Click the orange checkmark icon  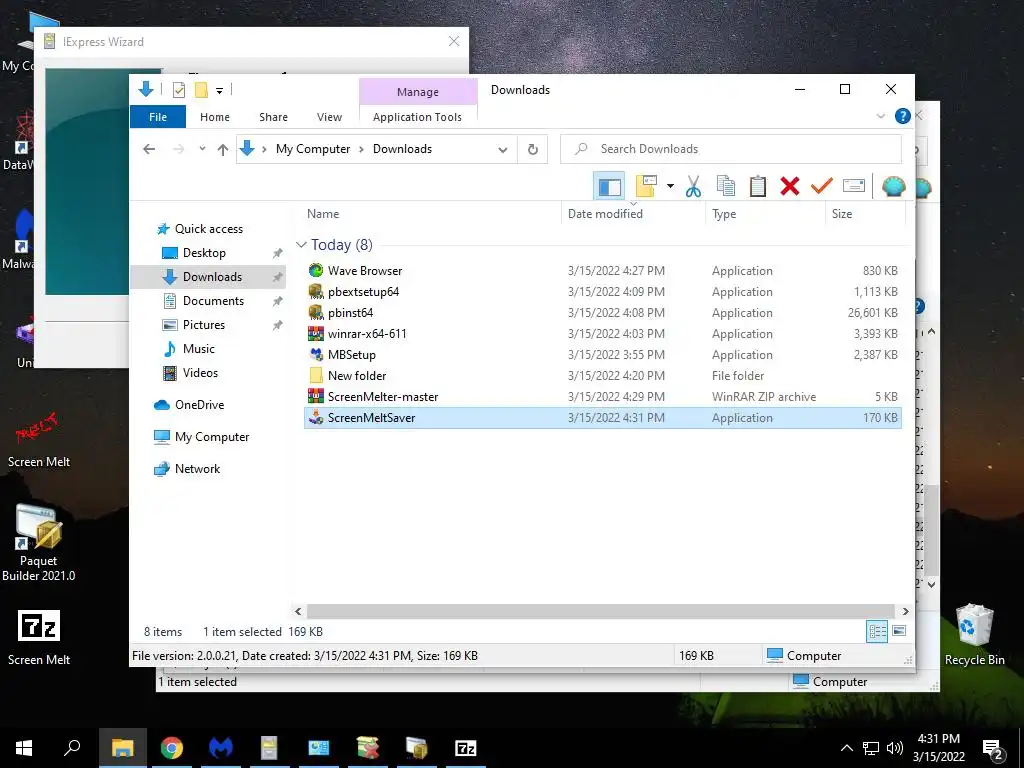coord(822,186)
